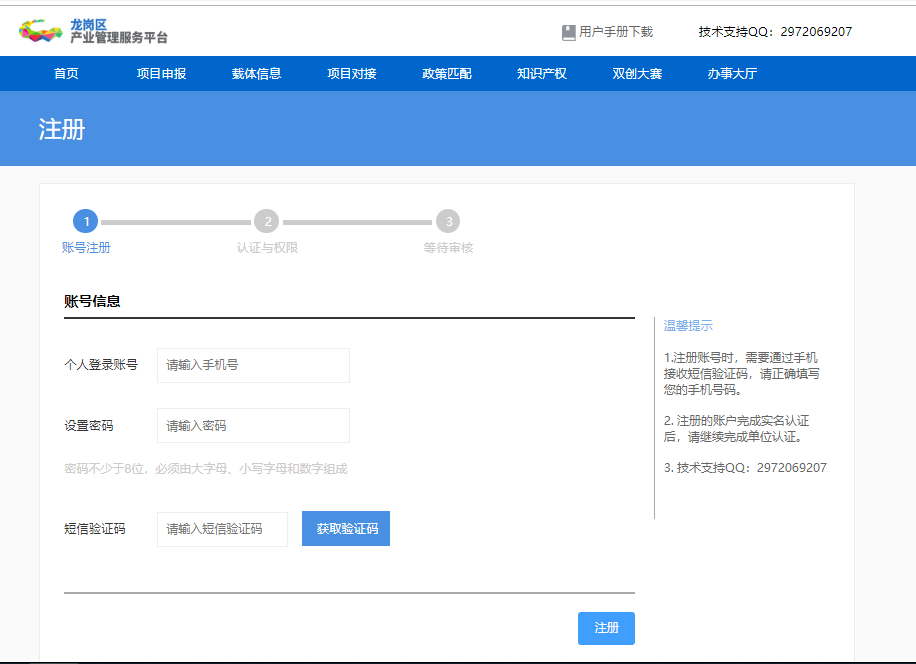Go to 载体信息 in navigation bar
This screenshot has height=664, width=916.
(x=256, y=74)
